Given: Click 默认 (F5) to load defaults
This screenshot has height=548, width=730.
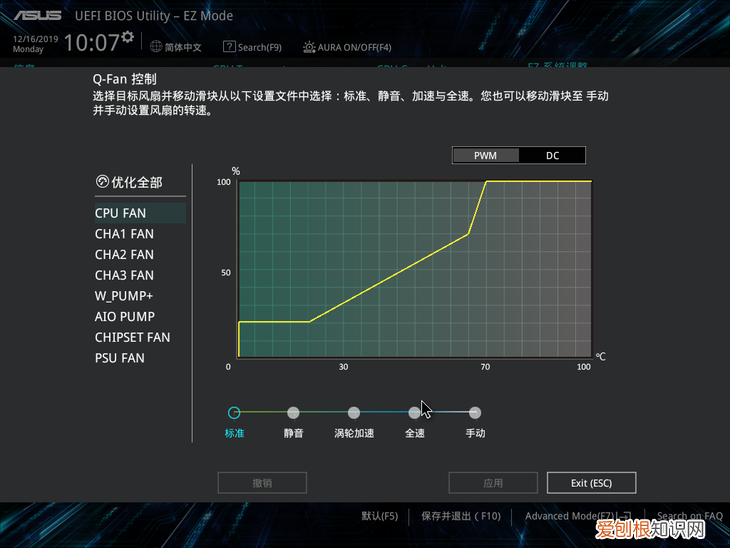Looking at the screenshot, I should (x=379, y=516).
